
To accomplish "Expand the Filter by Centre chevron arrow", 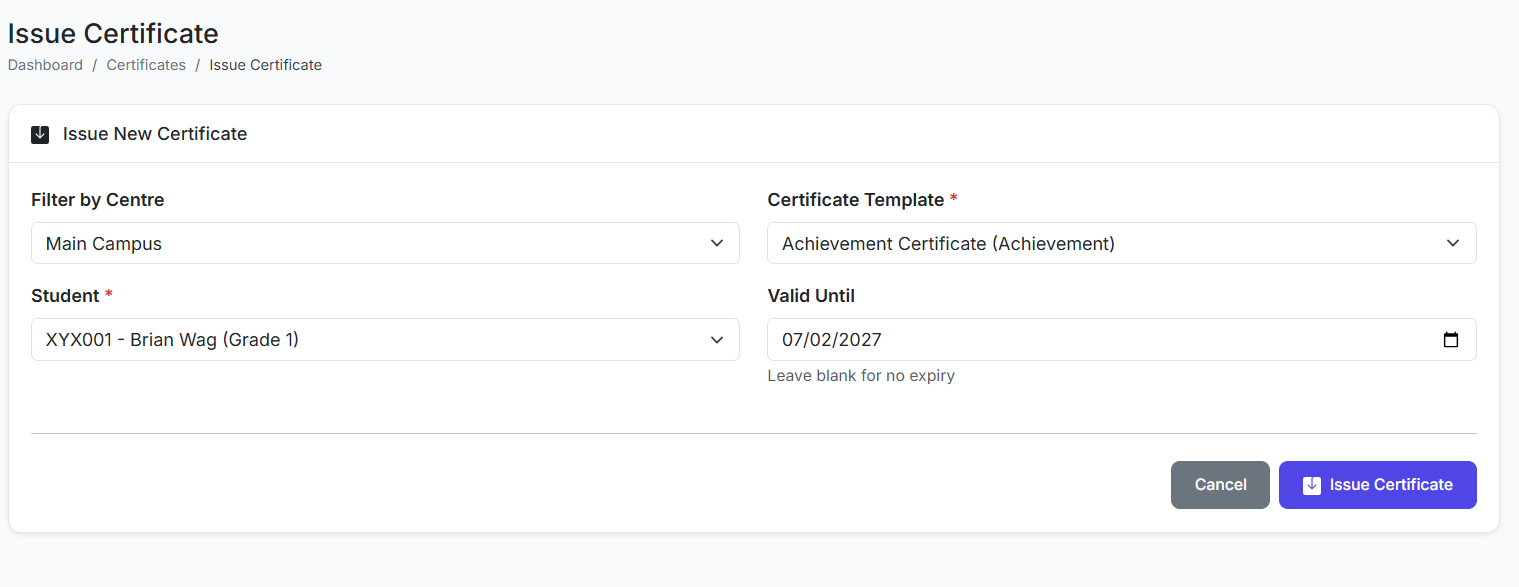I will 717,243.
